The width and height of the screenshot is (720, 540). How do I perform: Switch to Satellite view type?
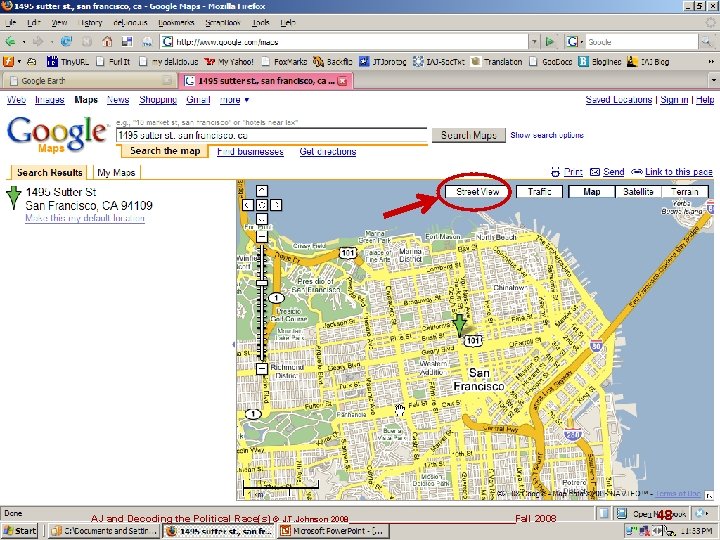click(638, 191)
